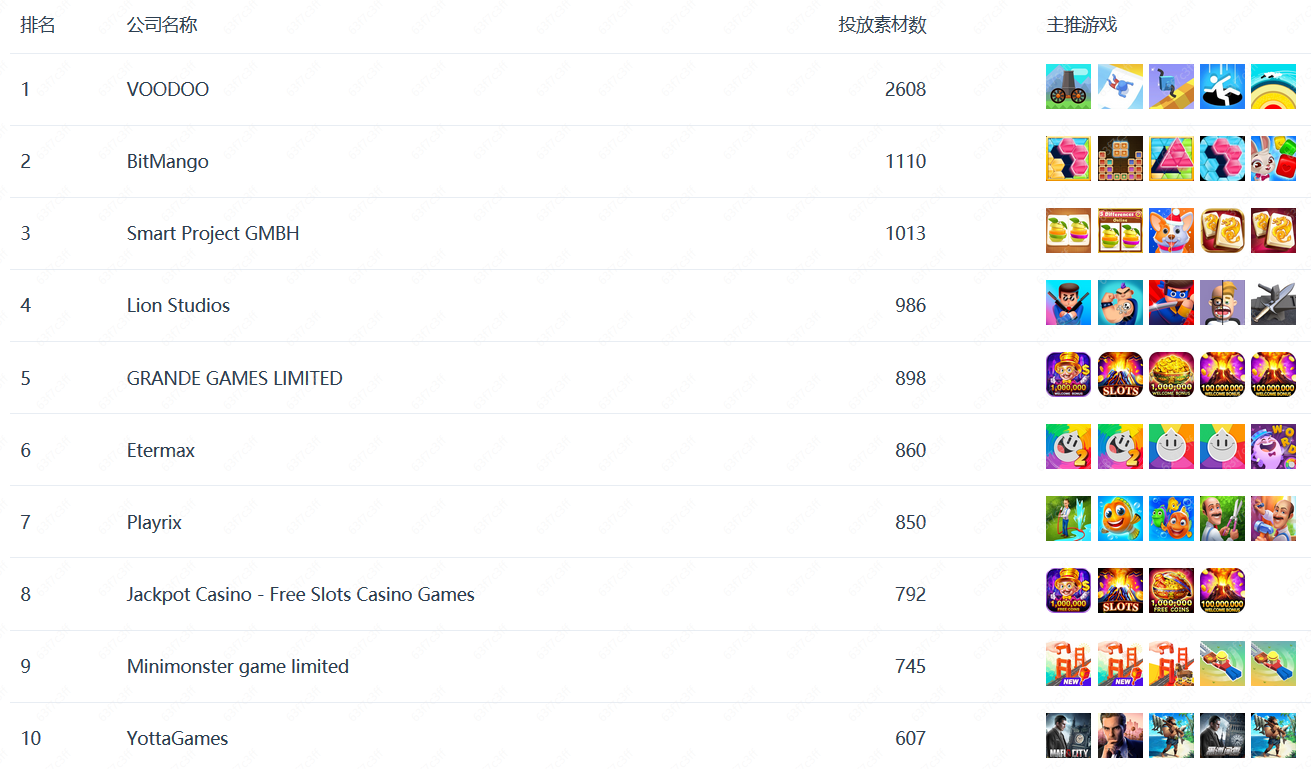The height and width of the screenshot is (769, 1311).
Task: Open the Mafia City game icon
Action: click(x=1068, y=736)
